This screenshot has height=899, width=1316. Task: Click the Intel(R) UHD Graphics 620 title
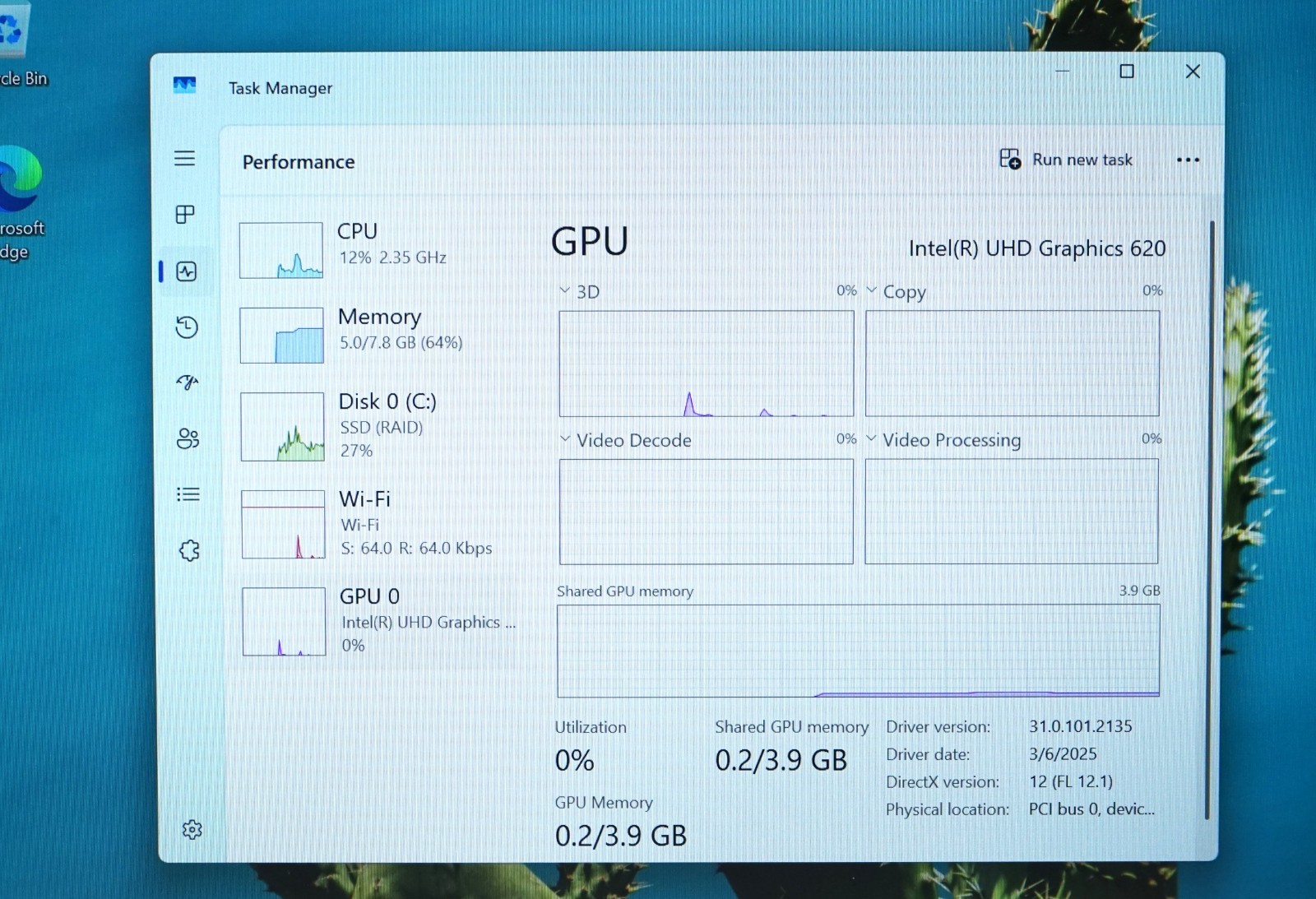point(1037,248)
